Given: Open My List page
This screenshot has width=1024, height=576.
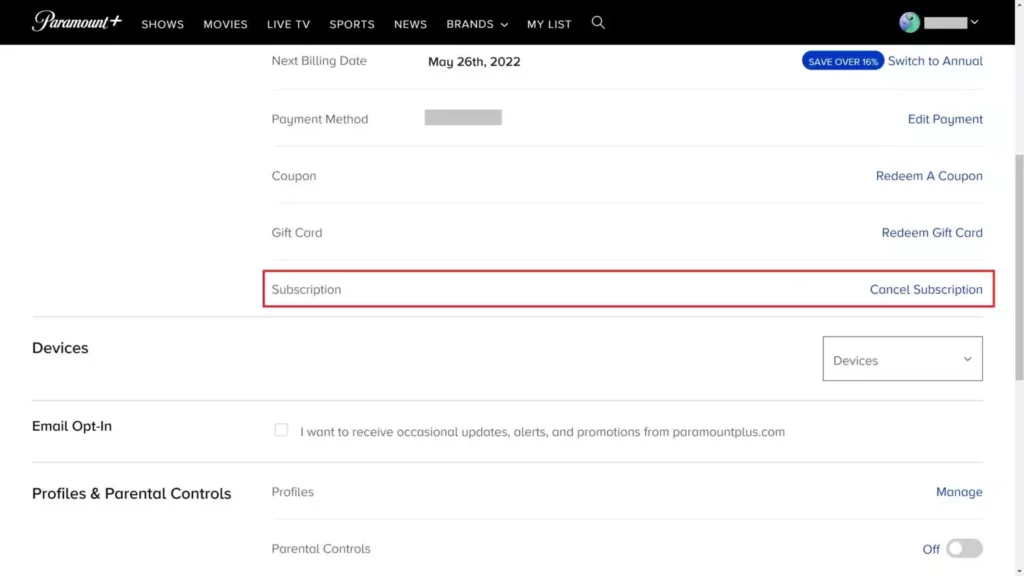Looking at the screenshot, I should click(x=549, y=24).
